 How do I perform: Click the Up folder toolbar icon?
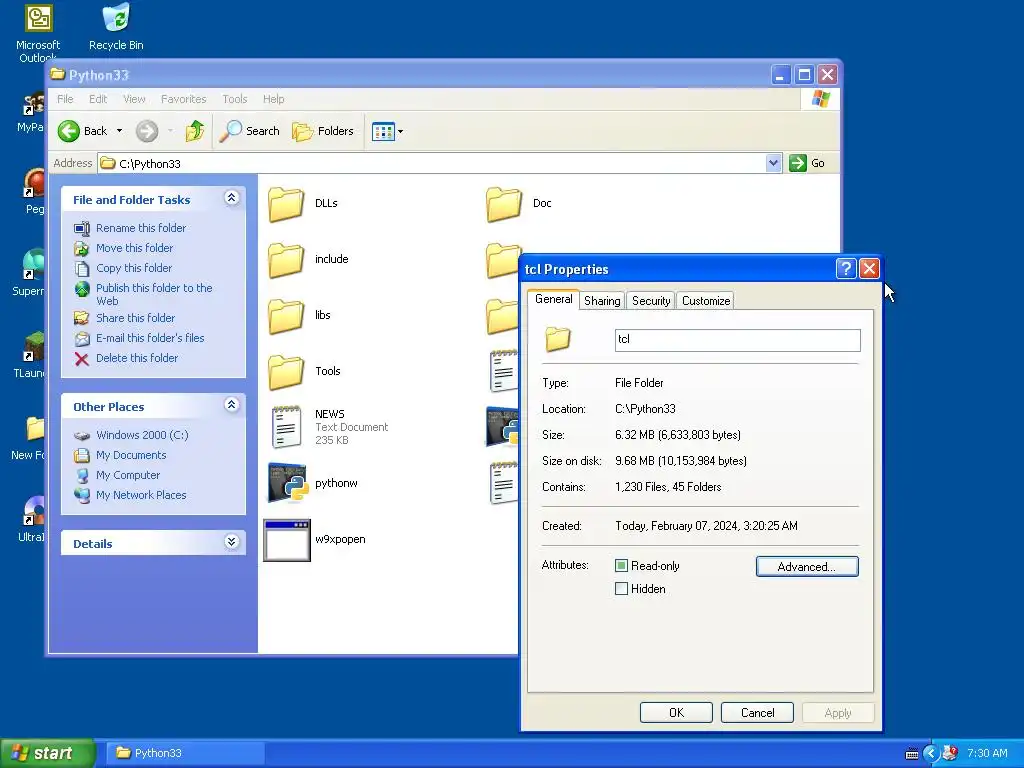[x=194, y=131]
